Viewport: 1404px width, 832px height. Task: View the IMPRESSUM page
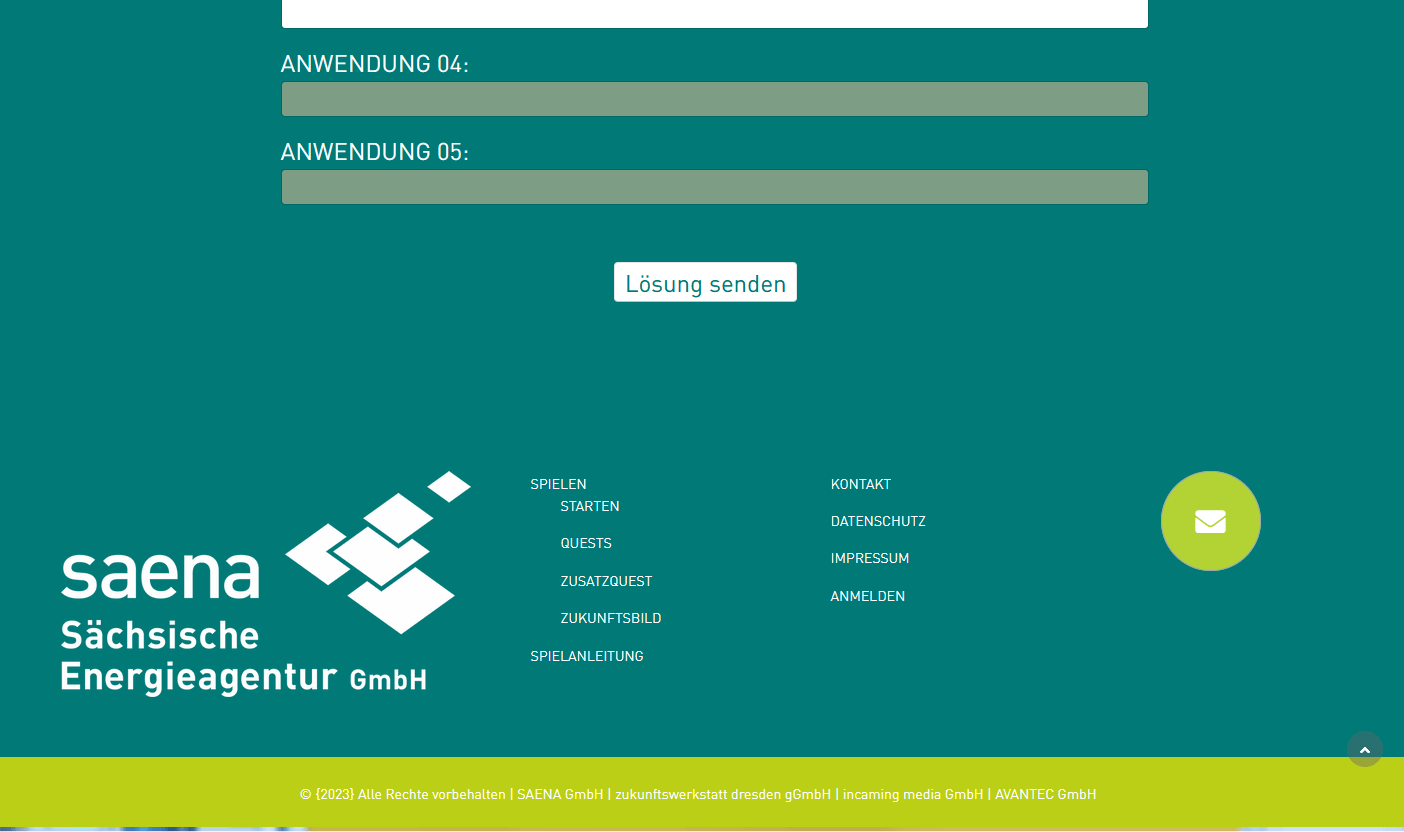click(x=869, y=558)
